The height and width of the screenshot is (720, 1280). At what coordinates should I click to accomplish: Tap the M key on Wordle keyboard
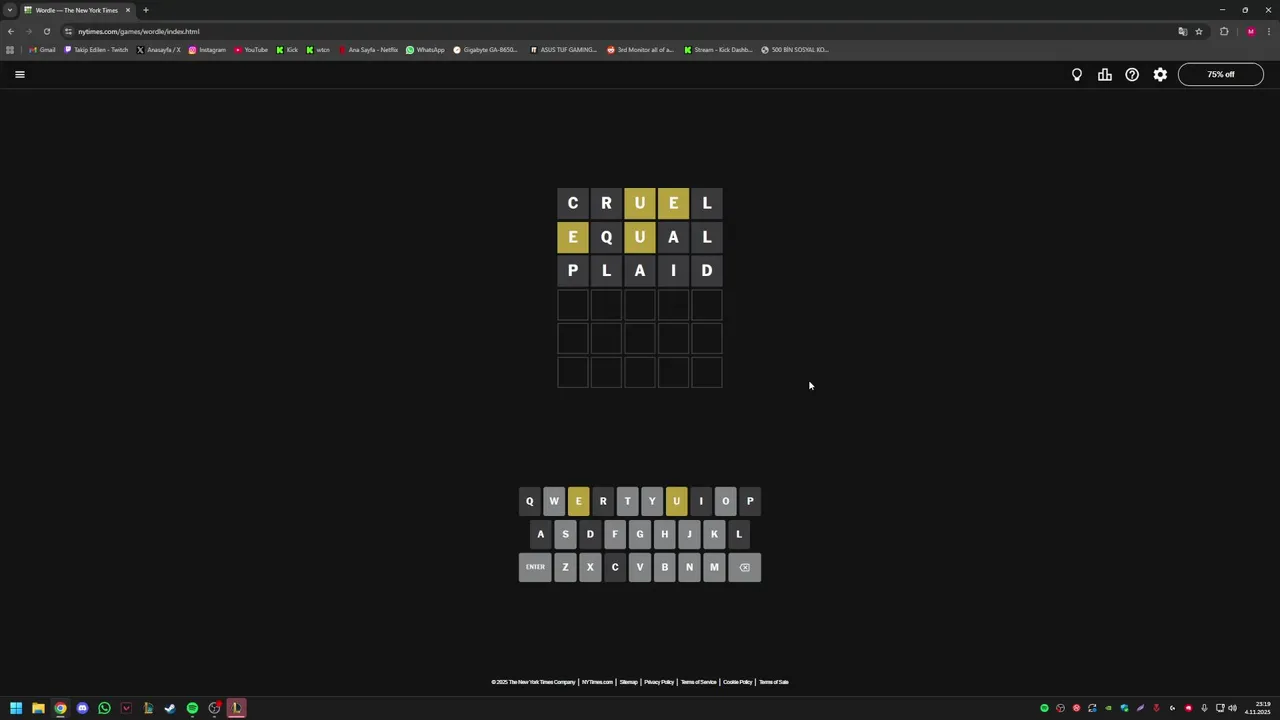(714, 567)
